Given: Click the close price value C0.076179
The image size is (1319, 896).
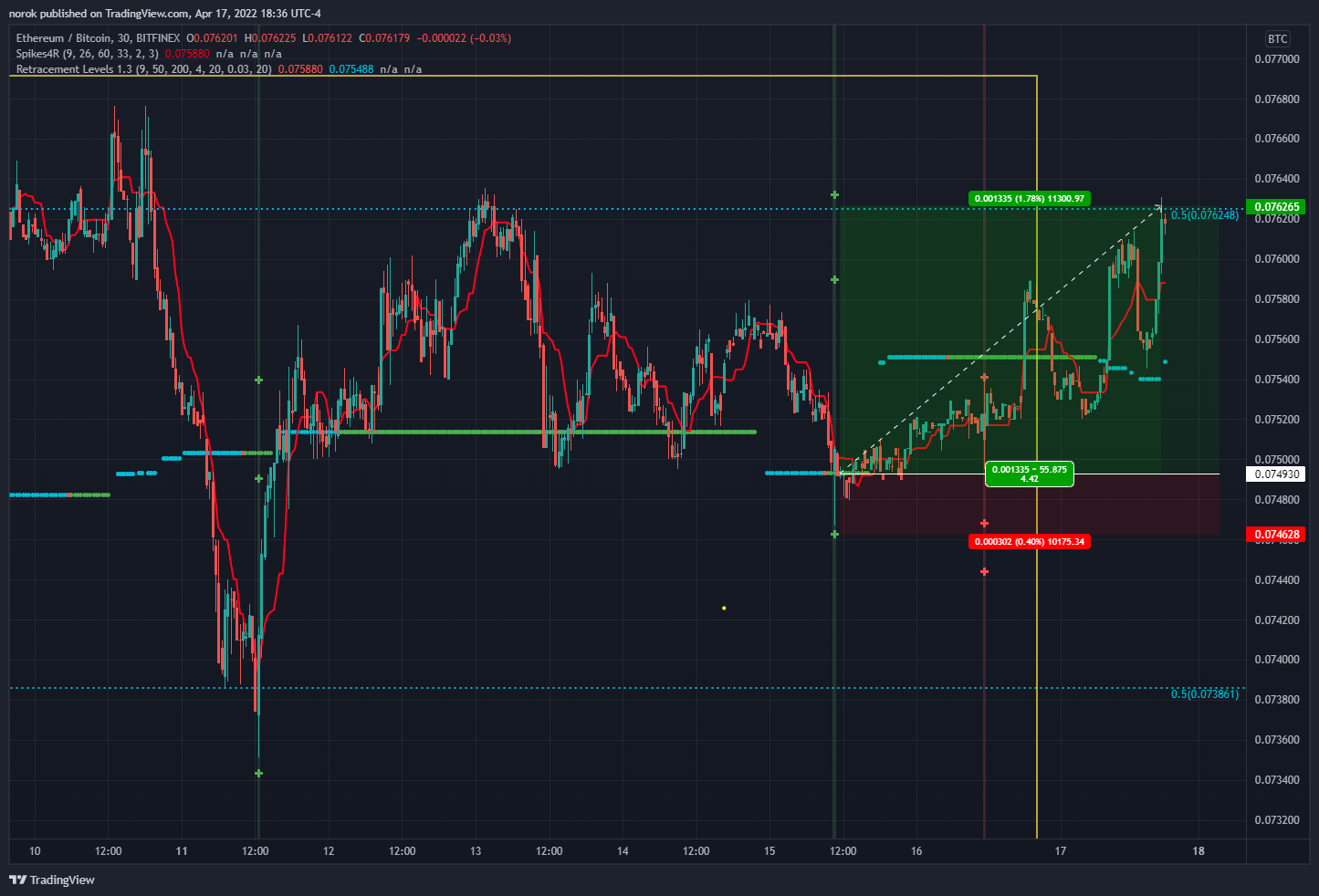Looking at the screenshot, I should click(384, 38).
